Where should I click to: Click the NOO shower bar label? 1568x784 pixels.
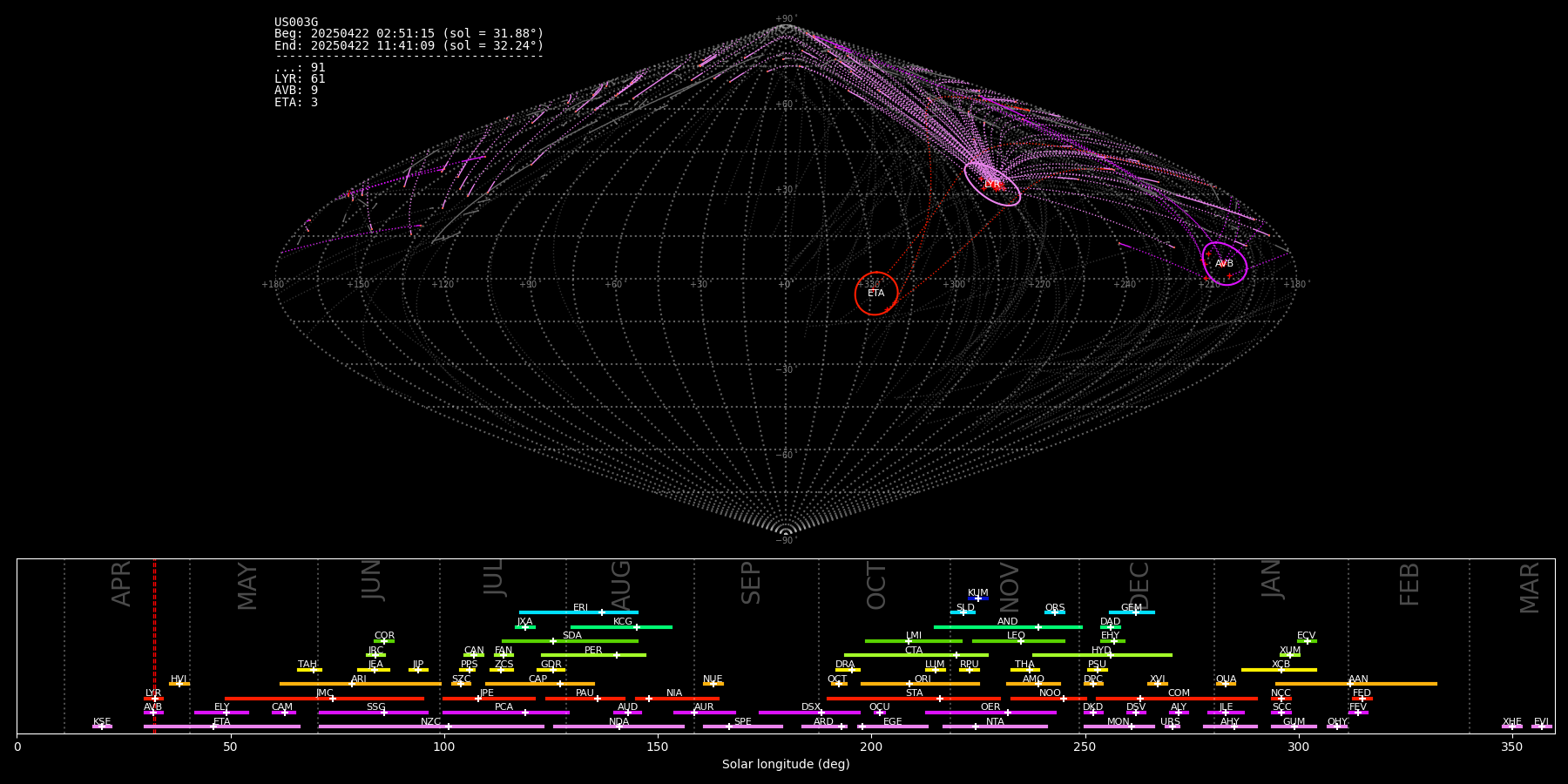click(x=1051, y=693)
